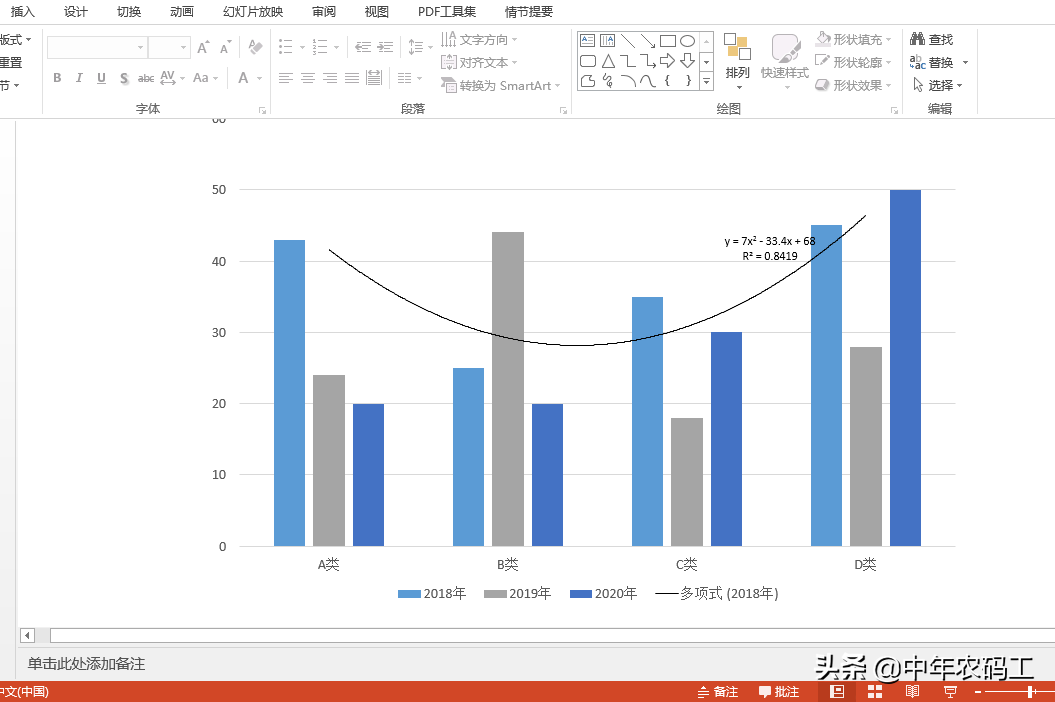Screen dimensions: 1055x702
Task: Click the increase indent icon
Action: pos(386,47)
